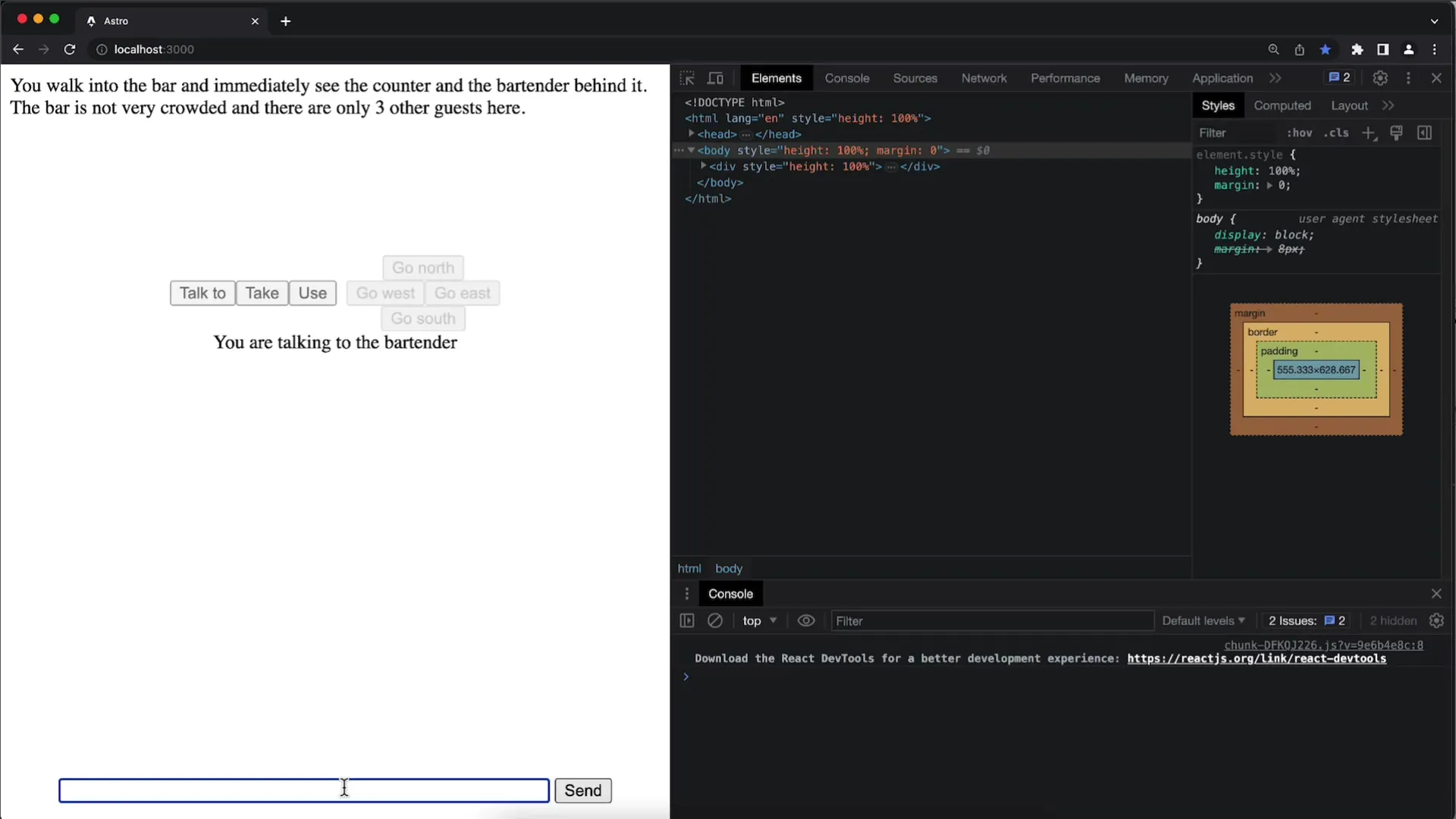The width and height of the screenshot is (1456, 819).
Task: Expand the head element tree node
Action: click(693, 134)
